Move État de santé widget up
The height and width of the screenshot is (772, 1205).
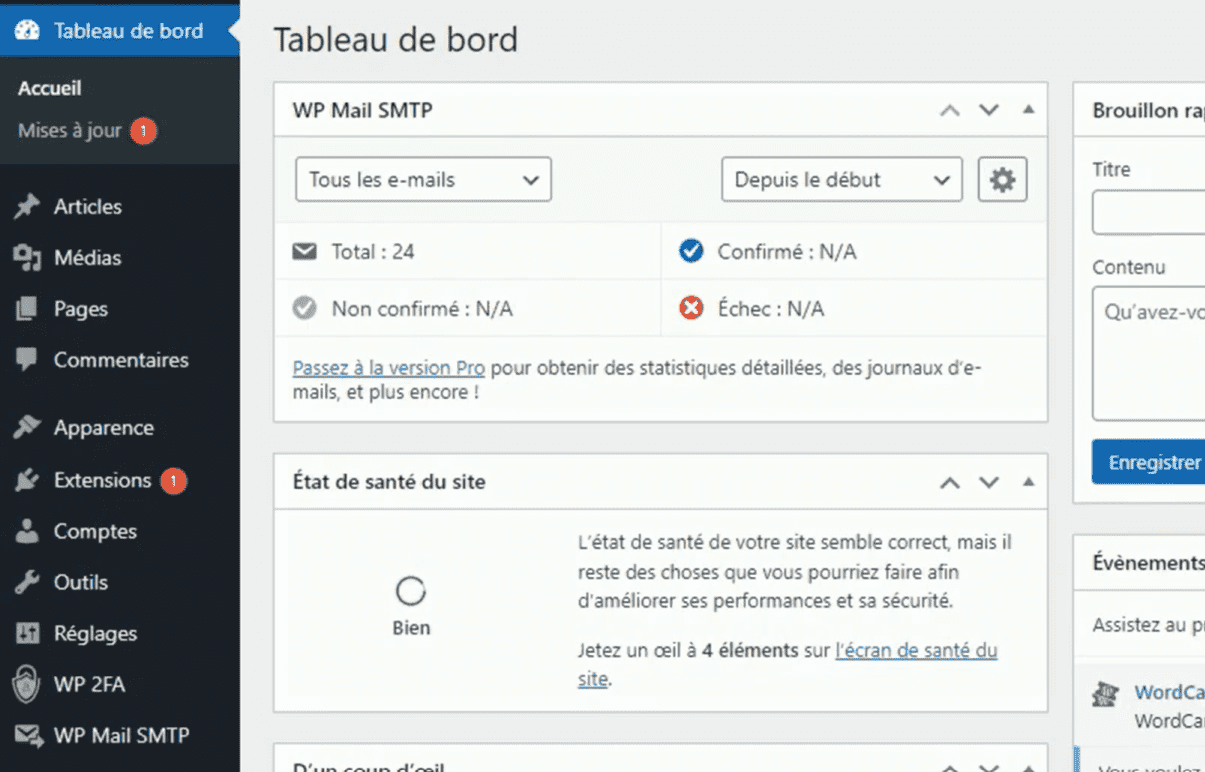coord(950,482)
